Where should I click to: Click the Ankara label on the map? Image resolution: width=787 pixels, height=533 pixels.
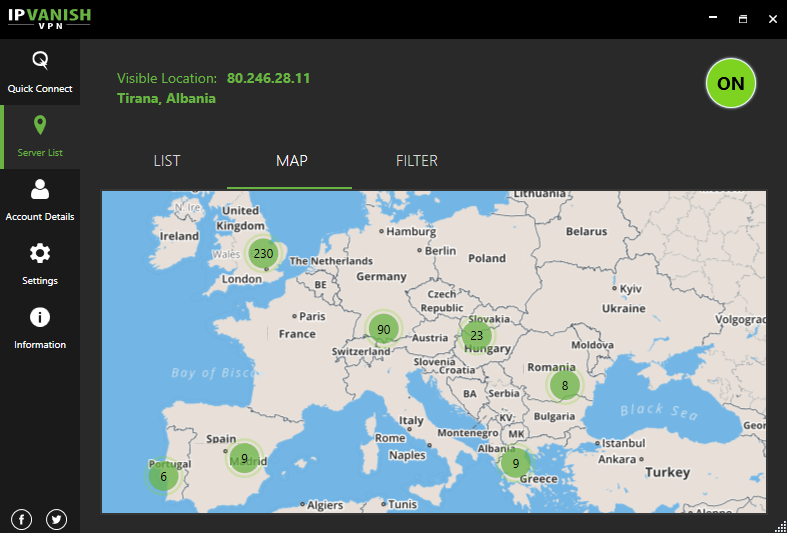(617, 459)
